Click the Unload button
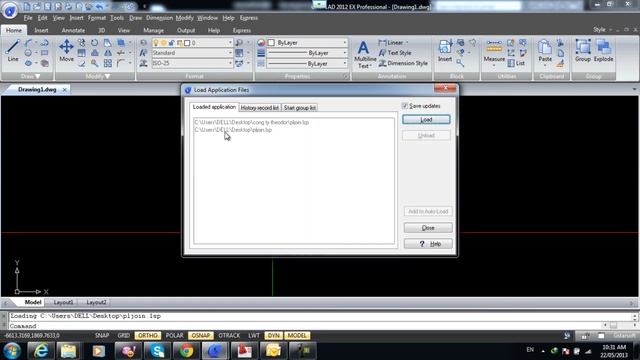The image size is (640, 360). pyautogui.click(x=426, y=136)
